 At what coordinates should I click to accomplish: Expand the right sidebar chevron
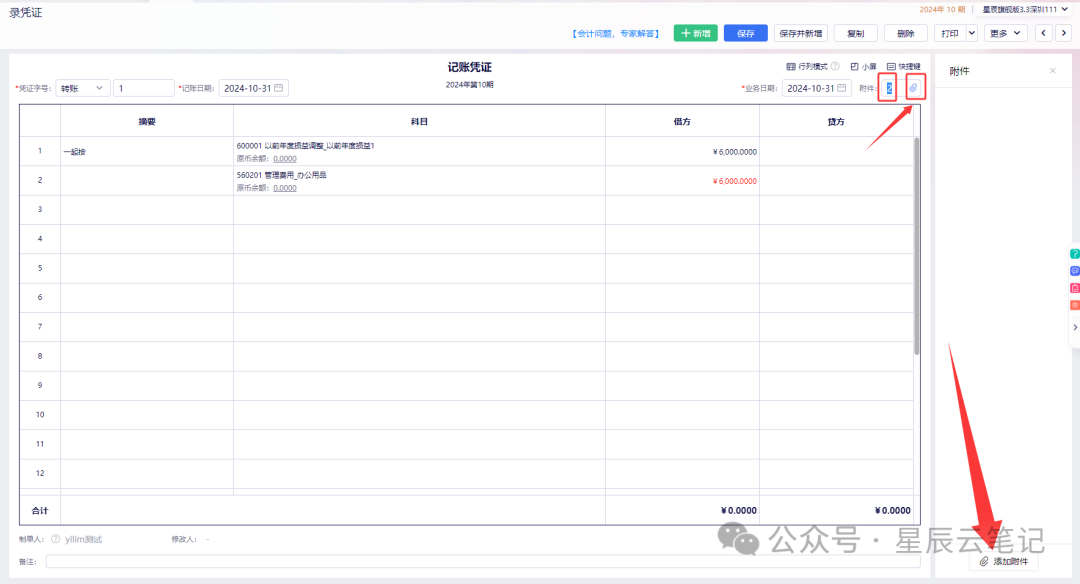pyautogui.click(x=1075, y=328)
